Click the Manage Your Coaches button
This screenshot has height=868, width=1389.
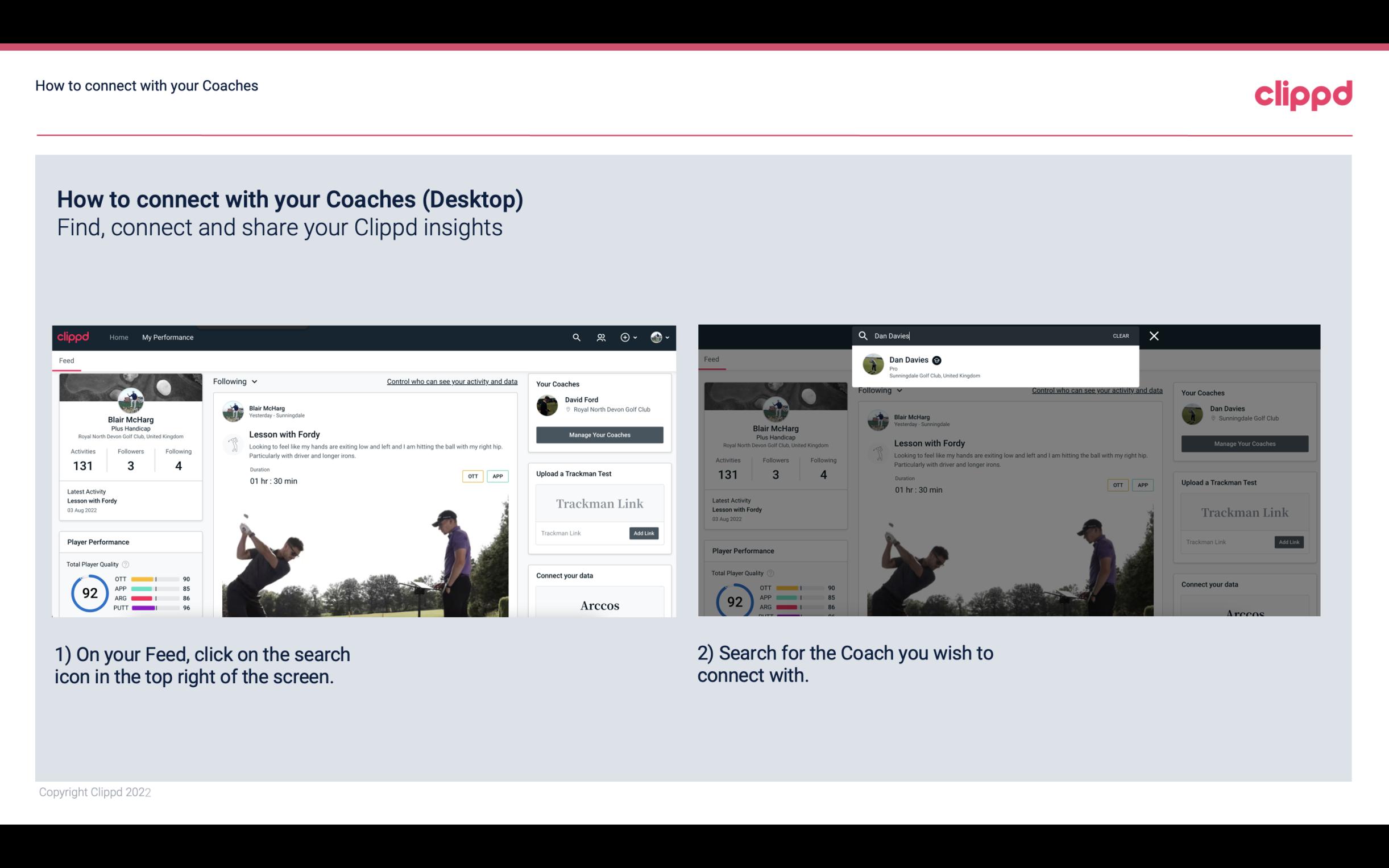tap(599, 434)
